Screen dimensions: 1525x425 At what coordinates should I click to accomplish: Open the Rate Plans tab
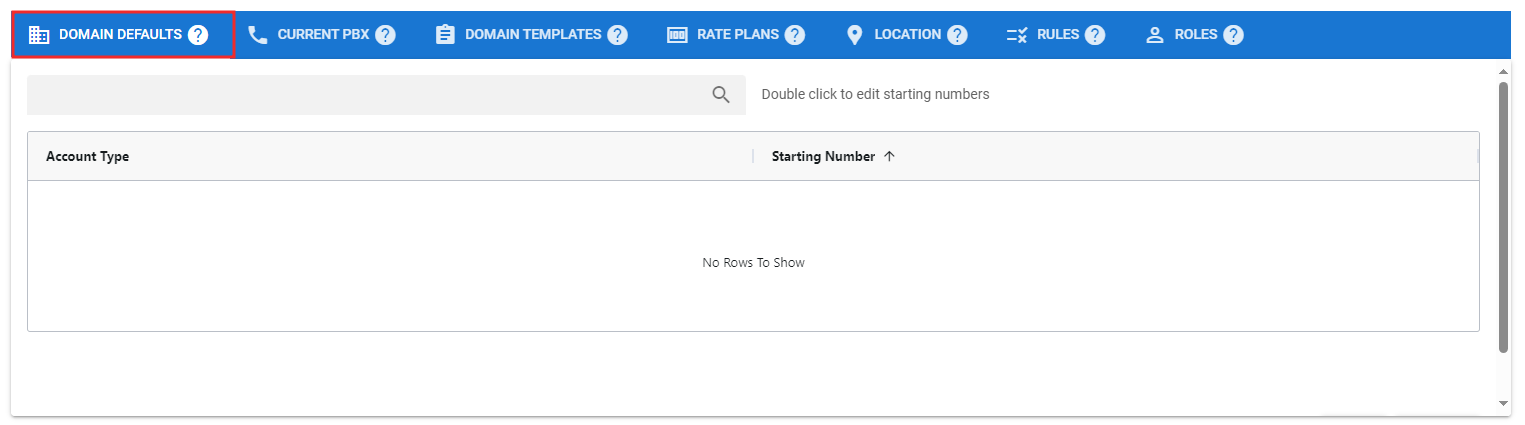737,35
